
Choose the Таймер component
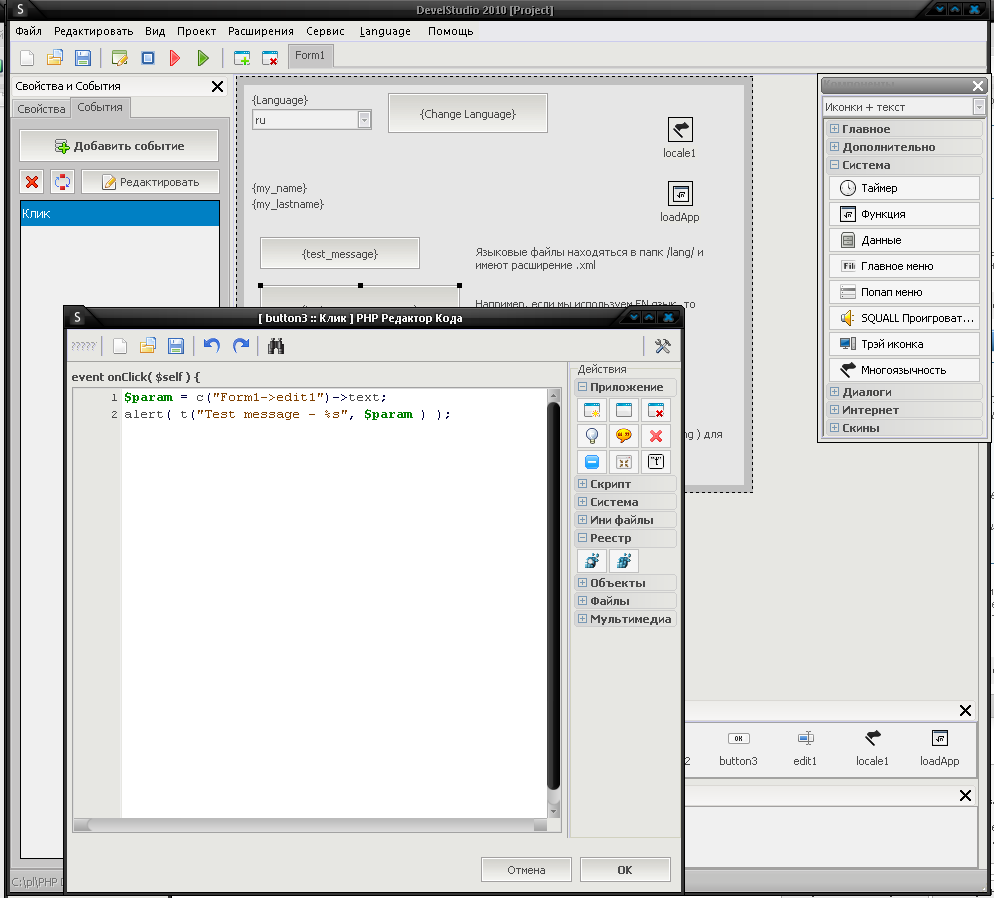(904, 188)
